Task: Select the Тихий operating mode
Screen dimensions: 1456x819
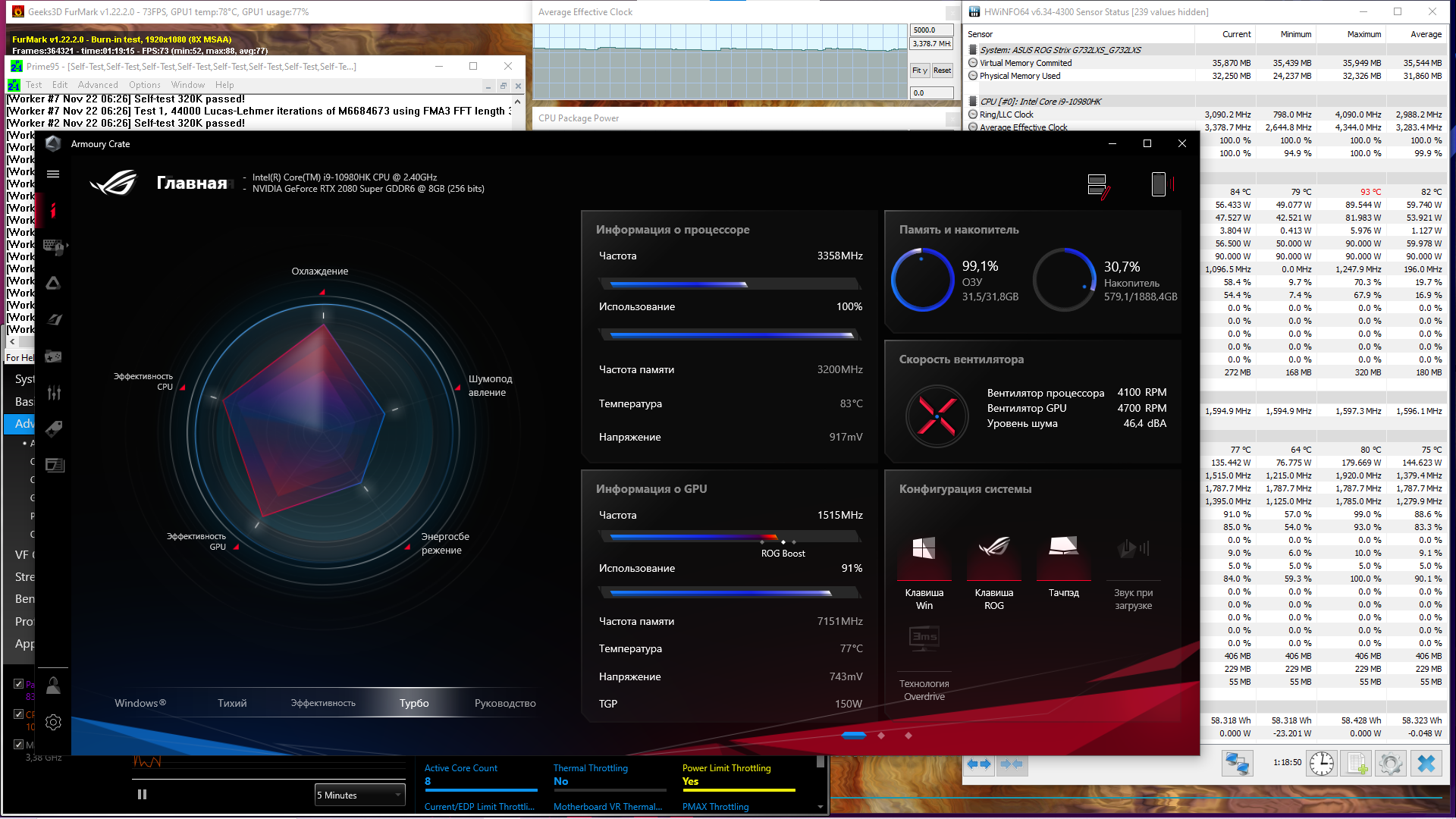Action: point(232,703)
